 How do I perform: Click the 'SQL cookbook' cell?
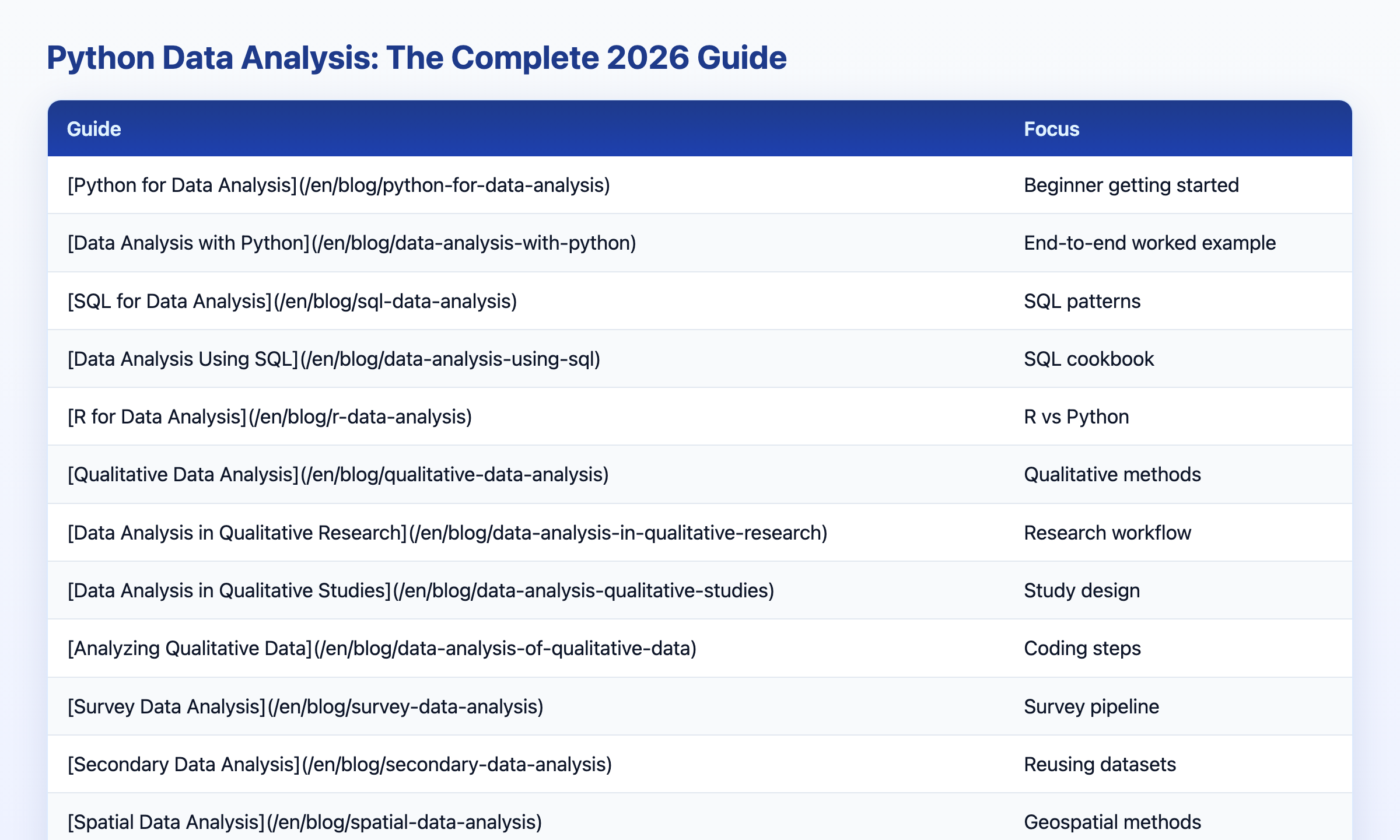point(1088,359)
